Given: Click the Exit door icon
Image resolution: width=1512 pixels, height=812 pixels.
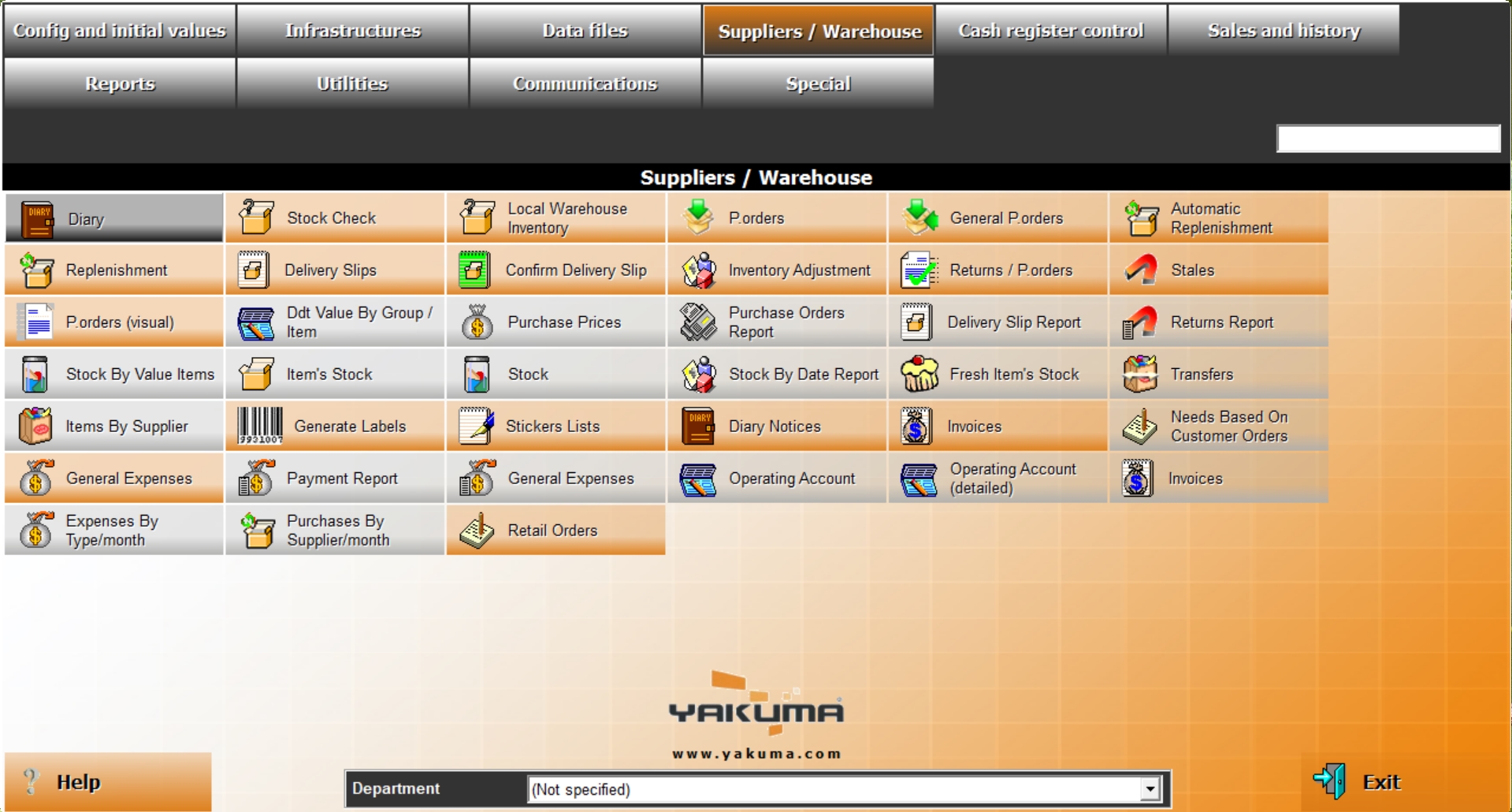Looking at the screenshot, I should coord(1330,781).
